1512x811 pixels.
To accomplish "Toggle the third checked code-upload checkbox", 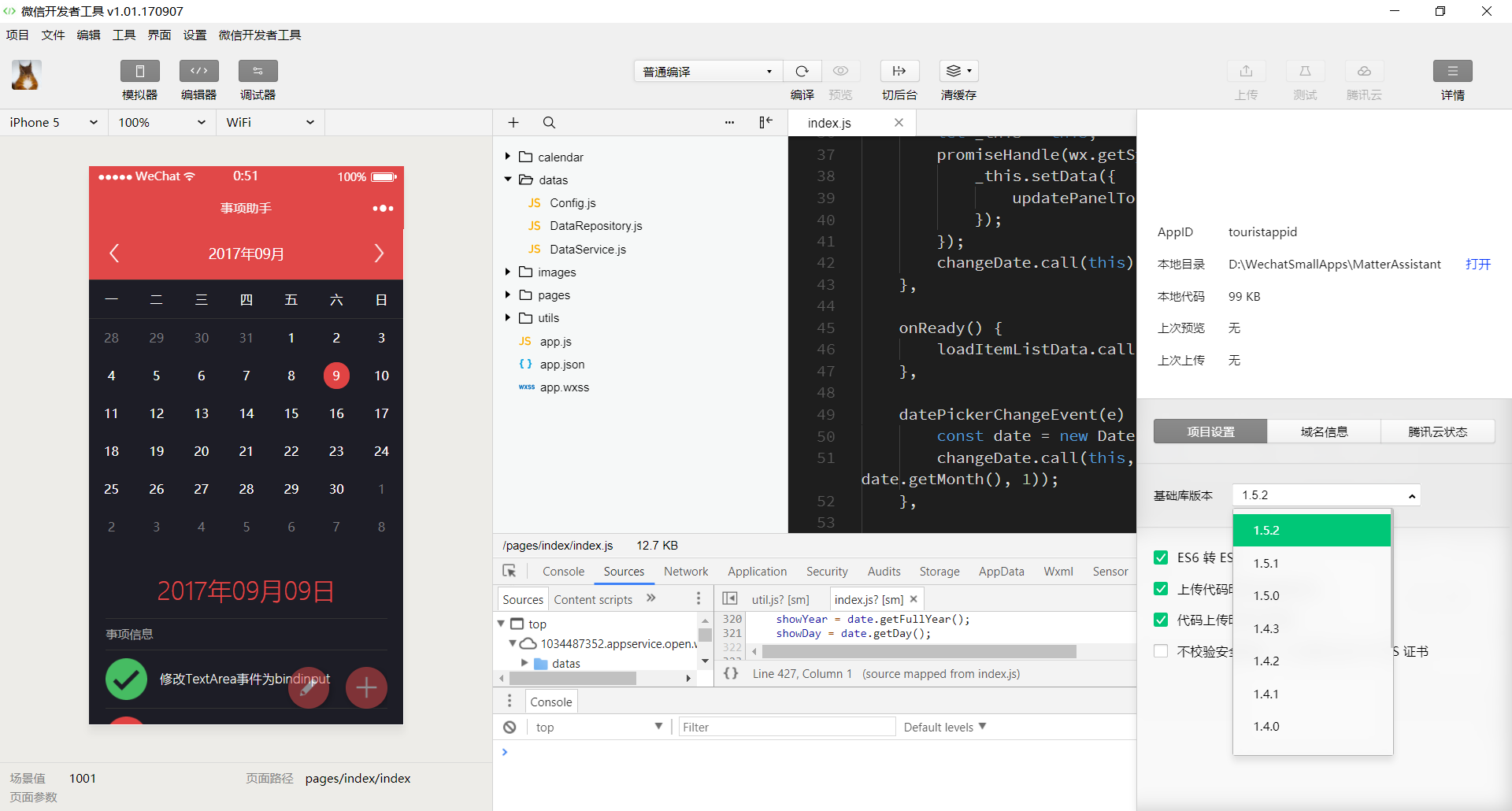I will (1161, 620).
